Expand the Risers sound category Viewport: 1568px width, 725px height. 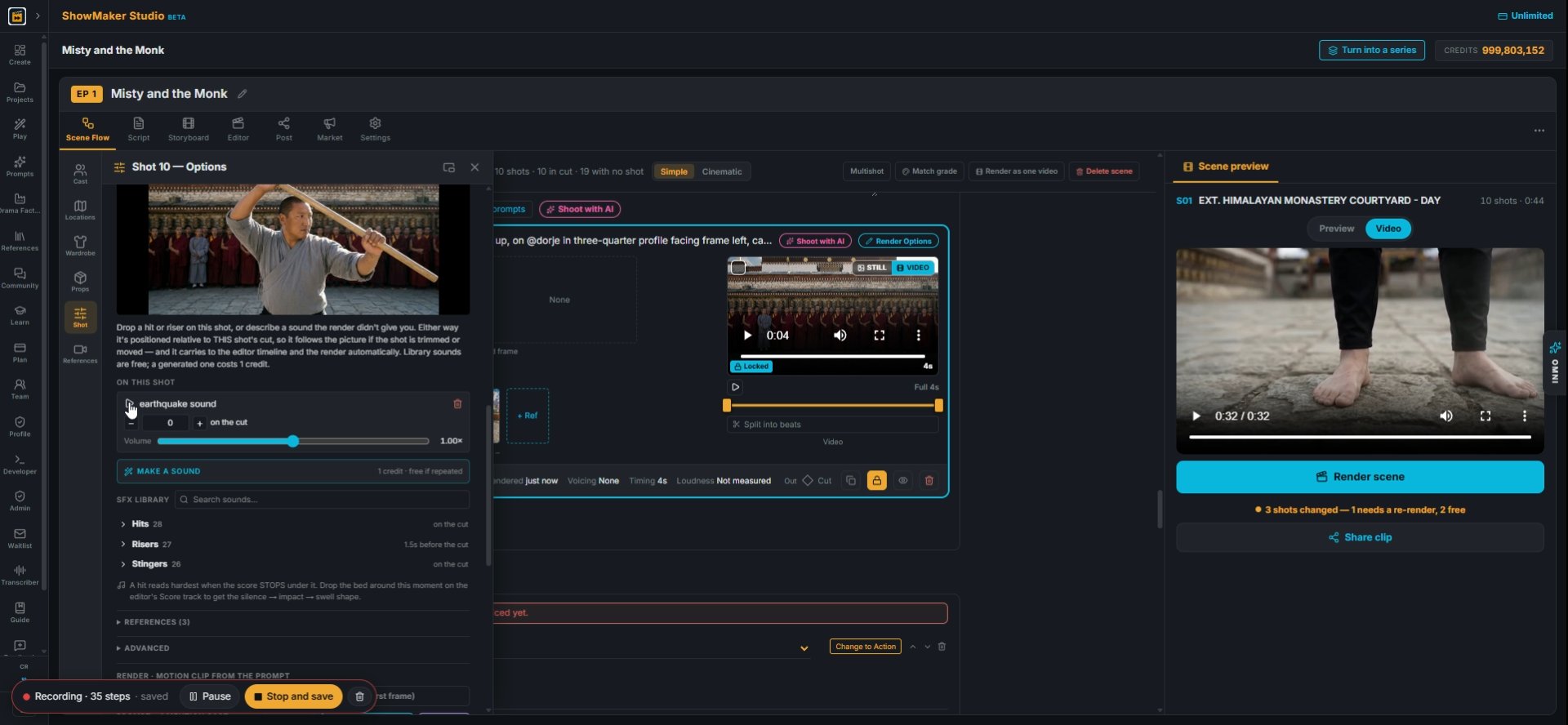click(x=294, y=545)
